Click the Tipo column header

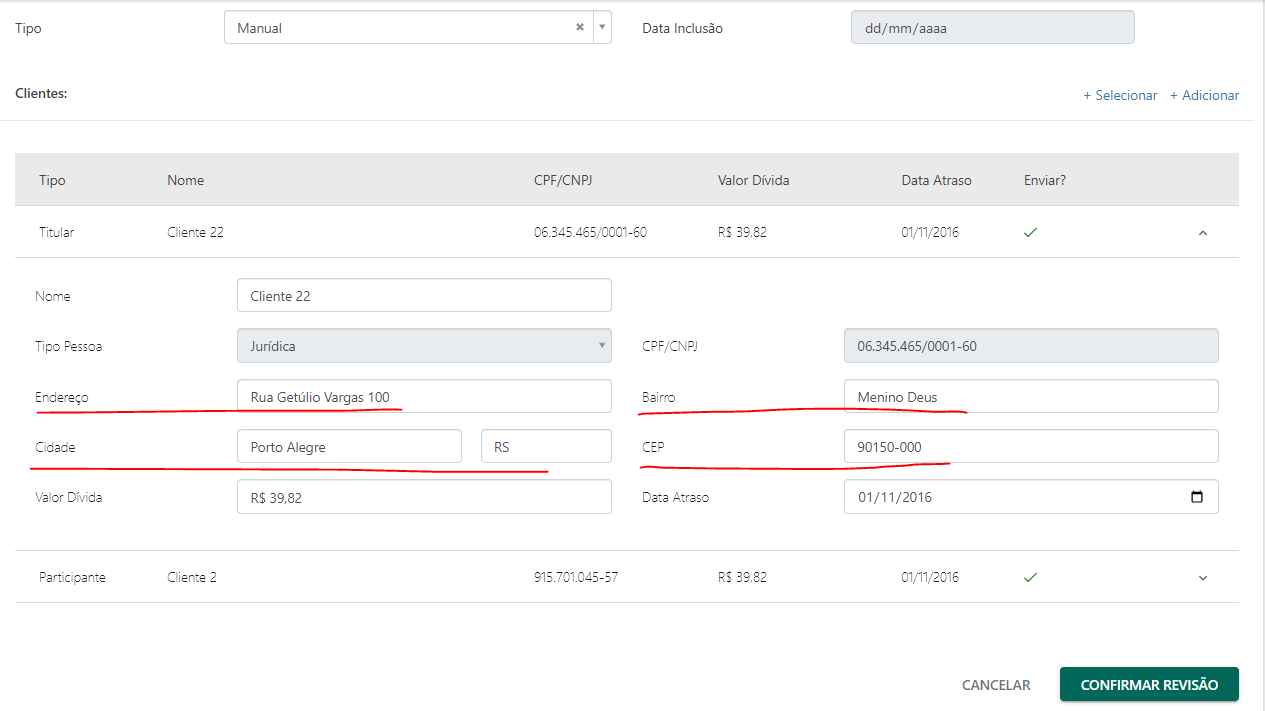pos(52,181)
